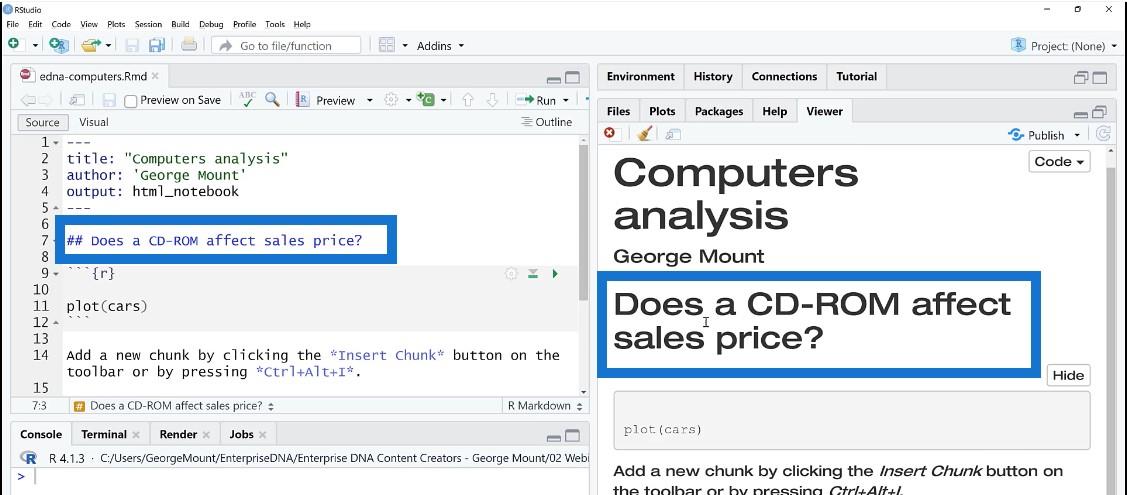The width and height of the screenshot is (1127, 495).
Task: Click the Insert new code chunk icon
Action: (x=426, y=100)
